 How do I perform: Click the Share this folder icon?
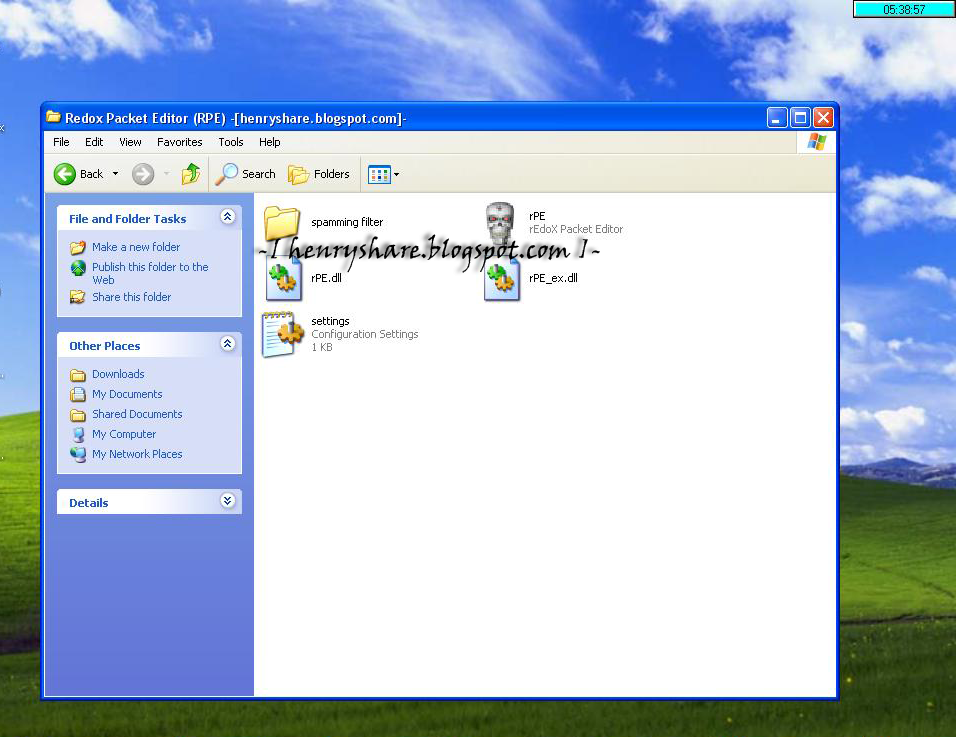pos(77,297)
